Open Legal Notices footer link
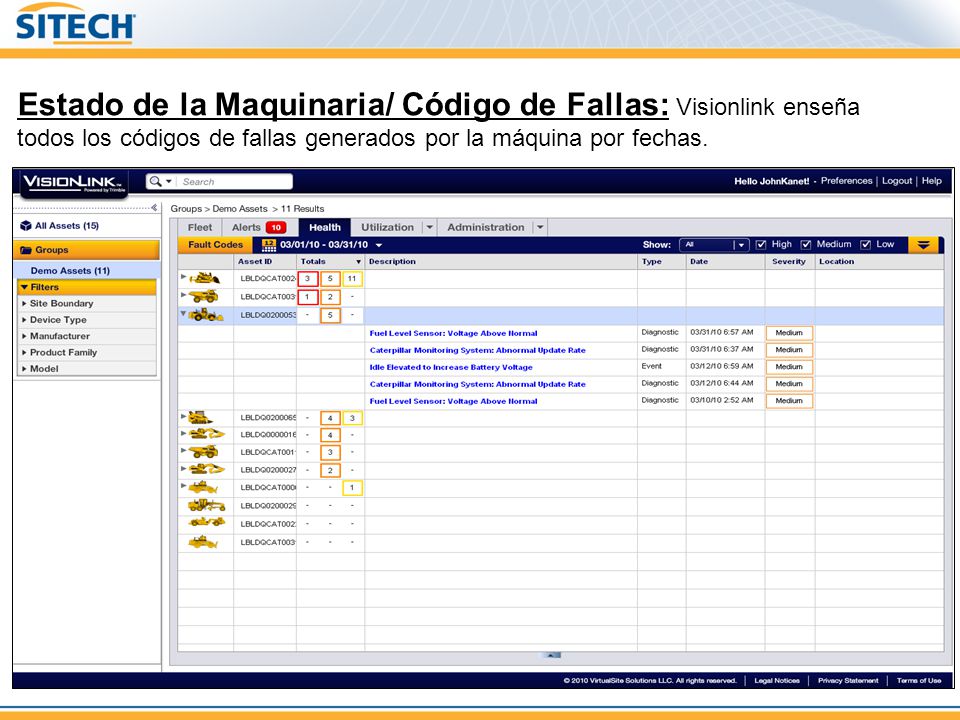The height and width of the screenshot is (720, 960). pyautogui.click(x=777, y=680)
